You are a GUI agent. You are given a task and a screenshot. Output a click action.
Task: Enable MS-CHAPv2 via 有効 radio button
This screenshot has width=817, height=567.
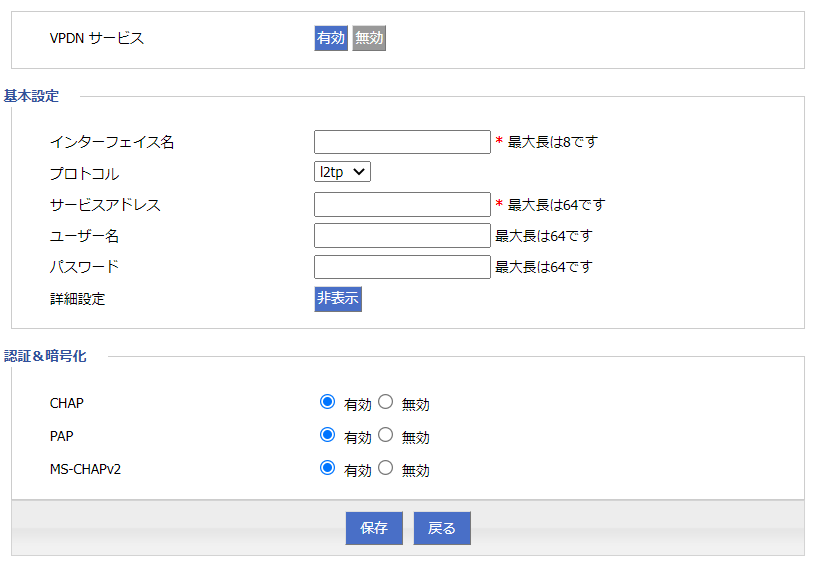(327, 467)
